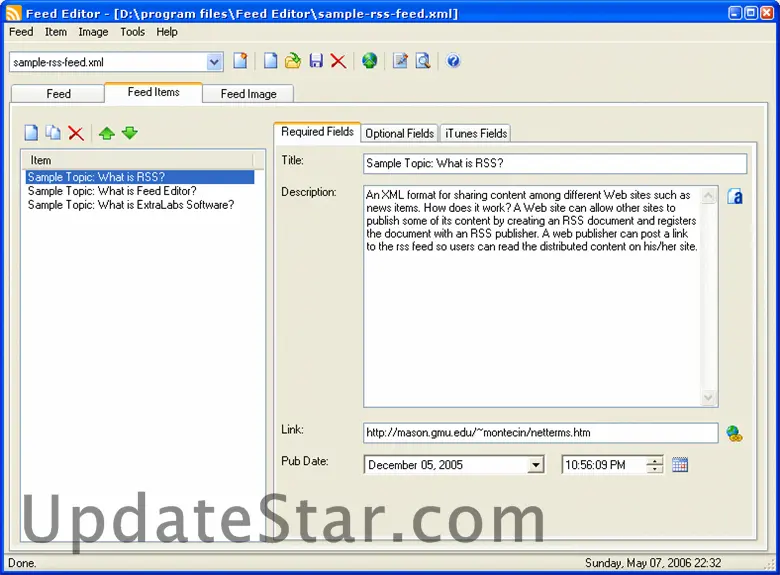Open the Pub Date dropdown

tap(535, 465)
